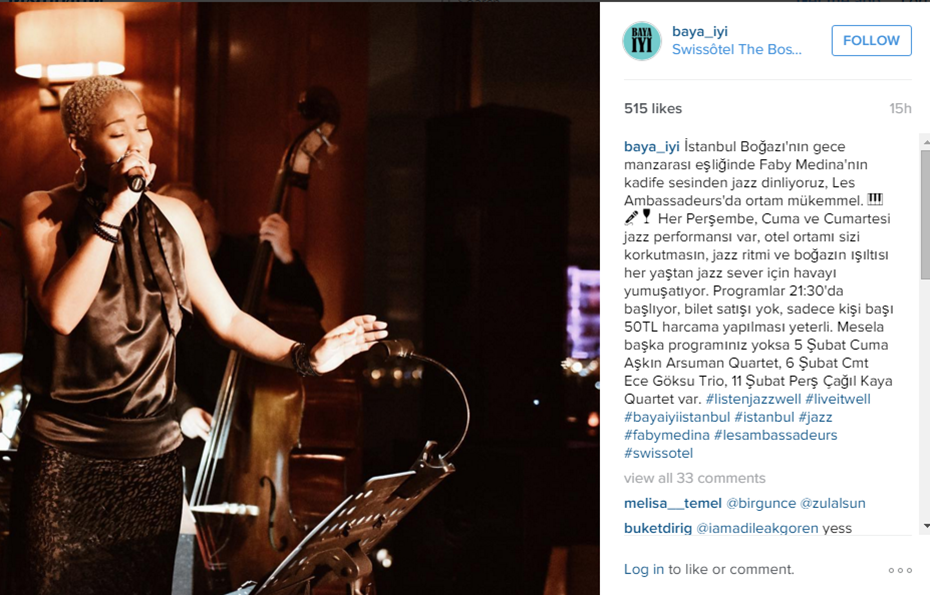Click the three-dots more options icon
The width and height of the screenshot is (930, 595).
pyautogui.click(x=900, y=570)
